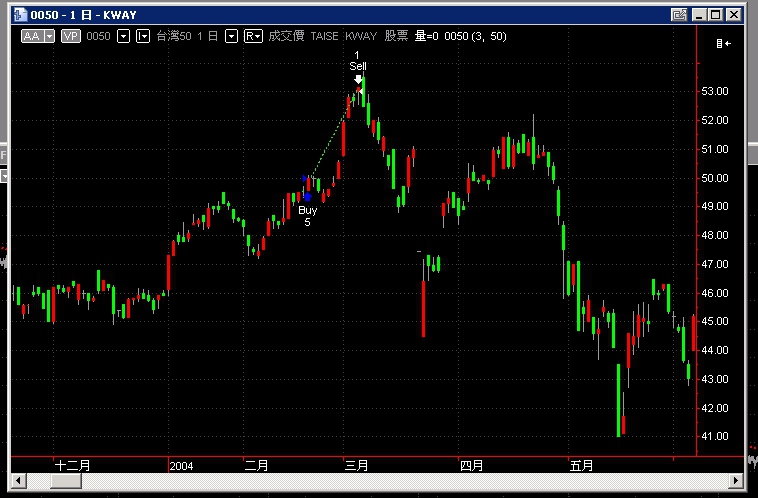The height and width of the screenshot is (498, 758).
Task: Click the 四月 date axis label
Action: [x=471, y=466]
